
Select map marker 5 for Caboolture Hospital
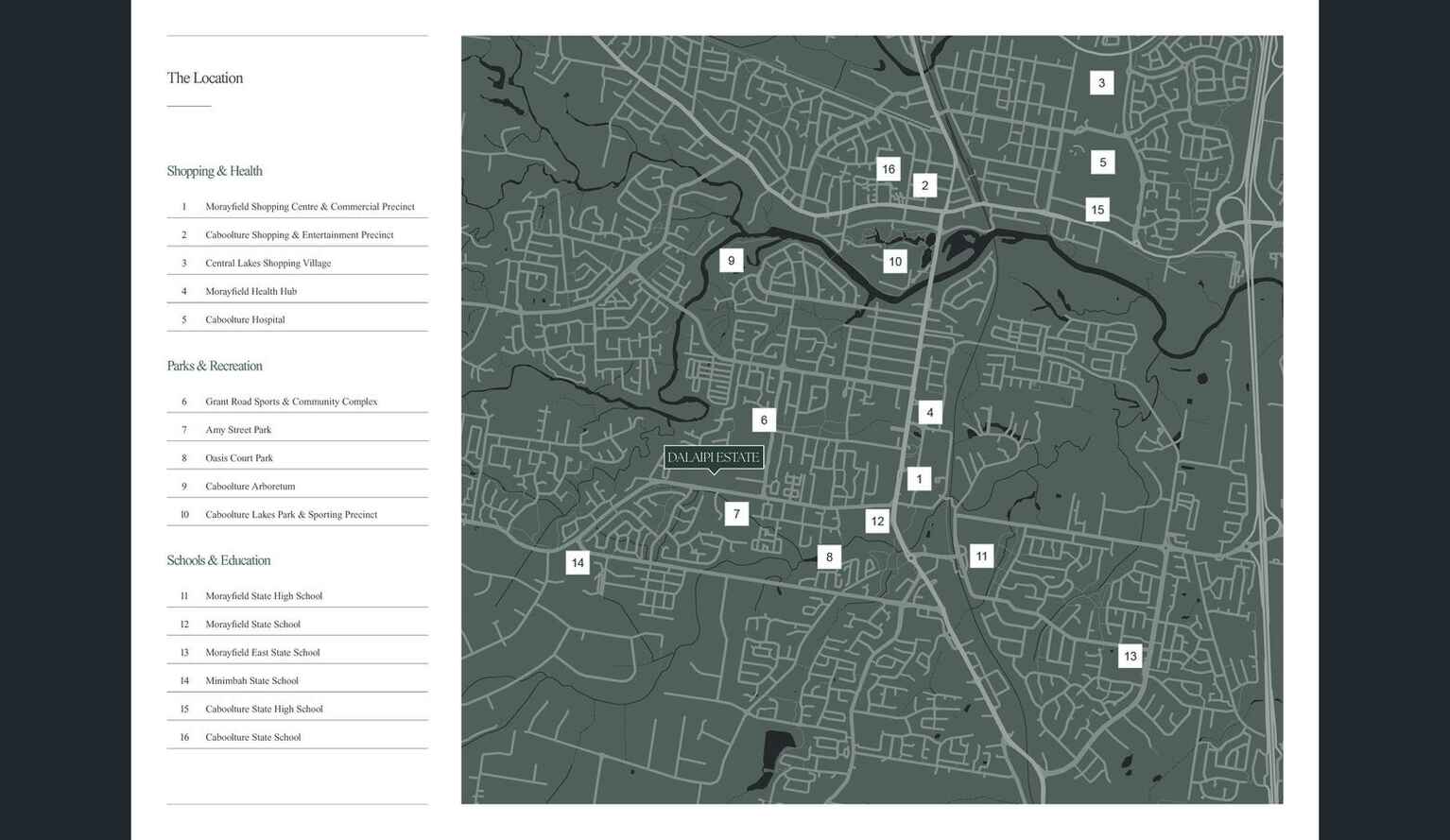[x=1102, y=163]
